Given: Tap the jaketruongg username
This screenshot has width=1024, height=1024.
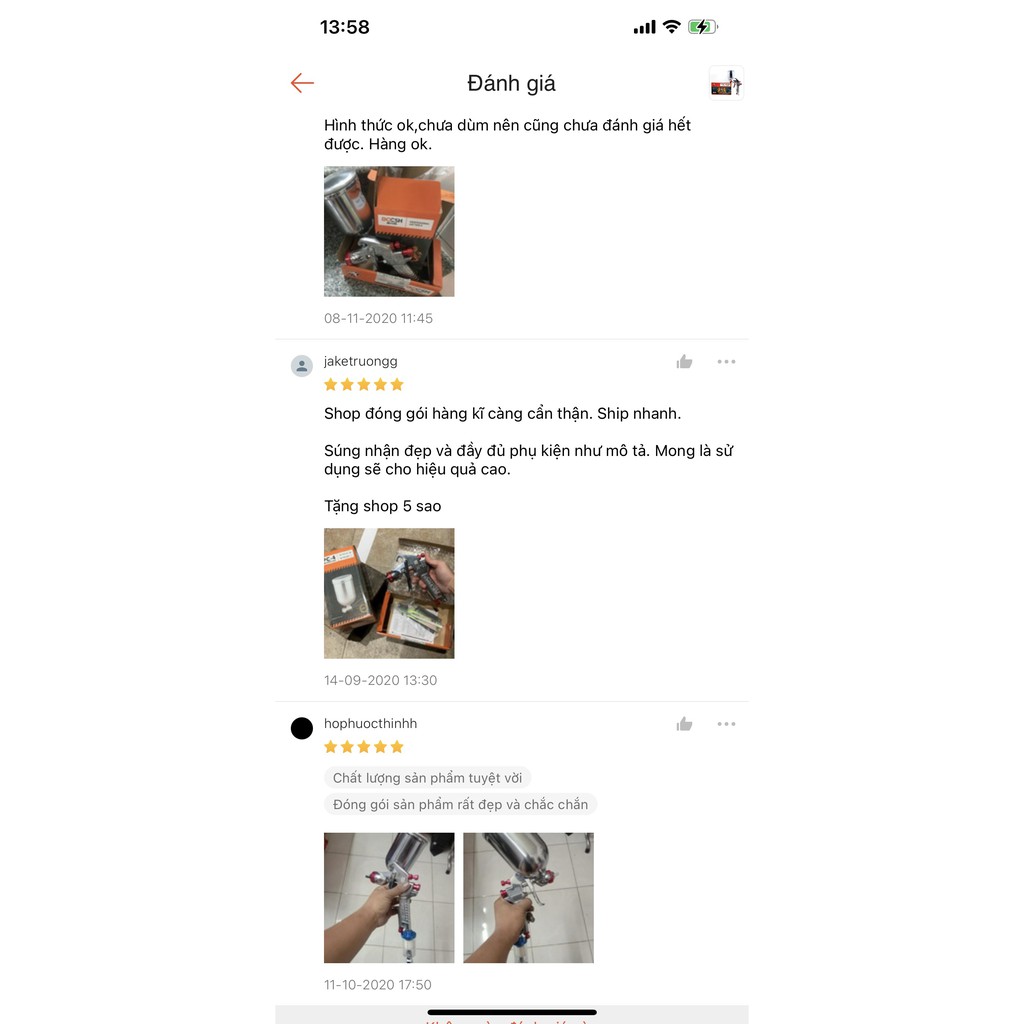Looking at the screenshot, I should 360,361.
